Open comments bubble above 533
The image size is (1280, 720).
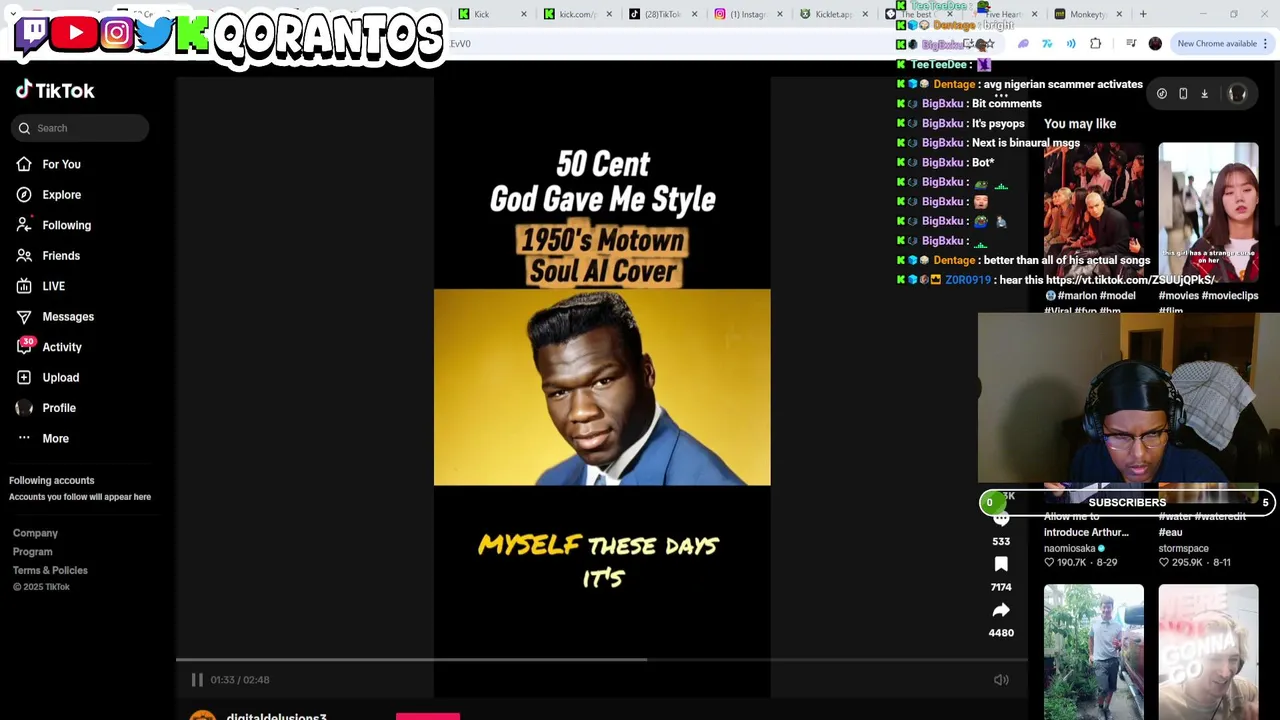click(1001, 519)
